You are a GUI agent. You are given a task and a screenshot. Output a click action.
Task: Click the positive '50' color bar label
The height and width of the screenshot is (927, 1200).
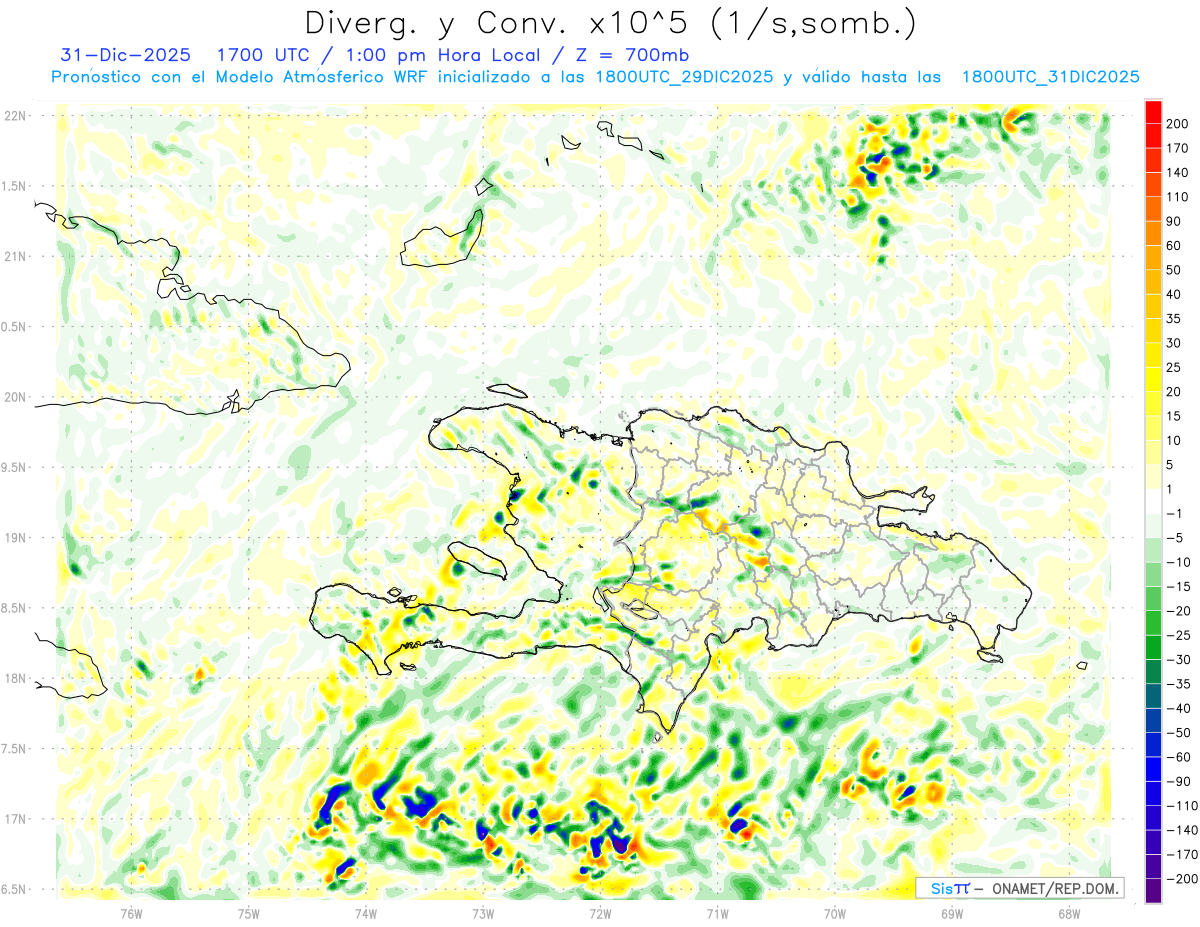click(1175, 270)
